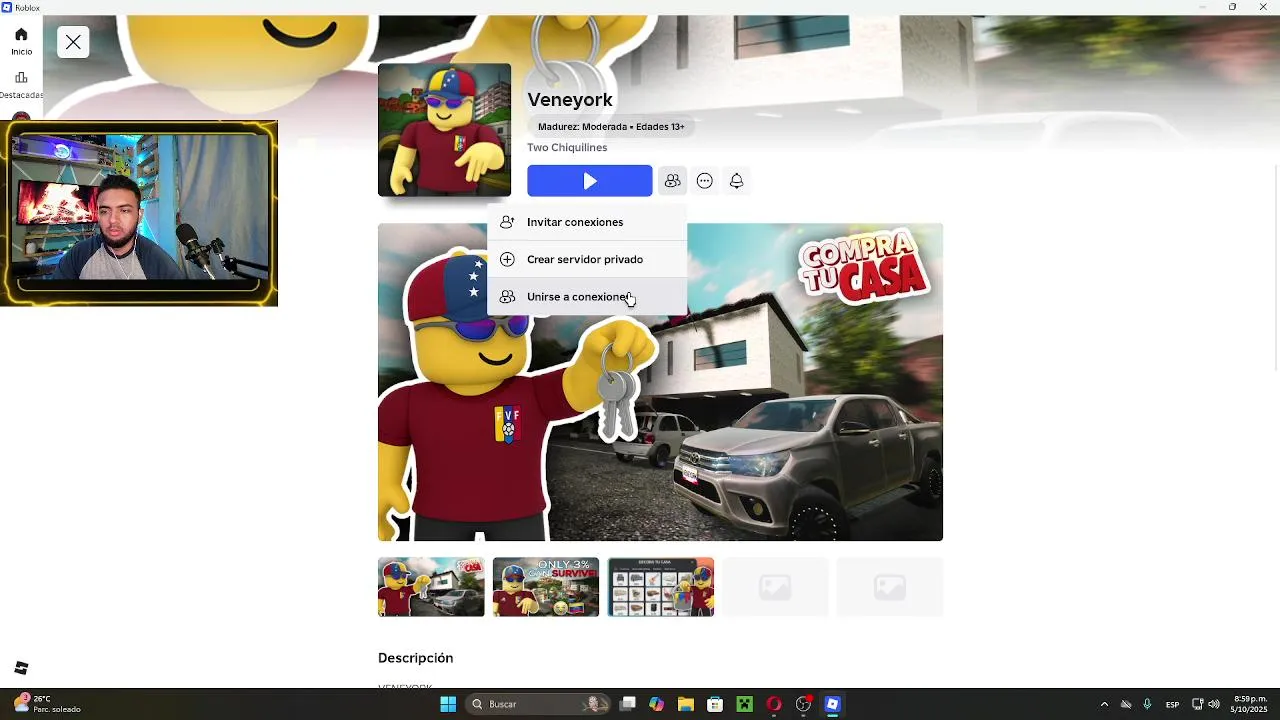Open File Explorer from the taskbar
The width and height of the screenshot is (1280, 720).
(x=685, y=704)
